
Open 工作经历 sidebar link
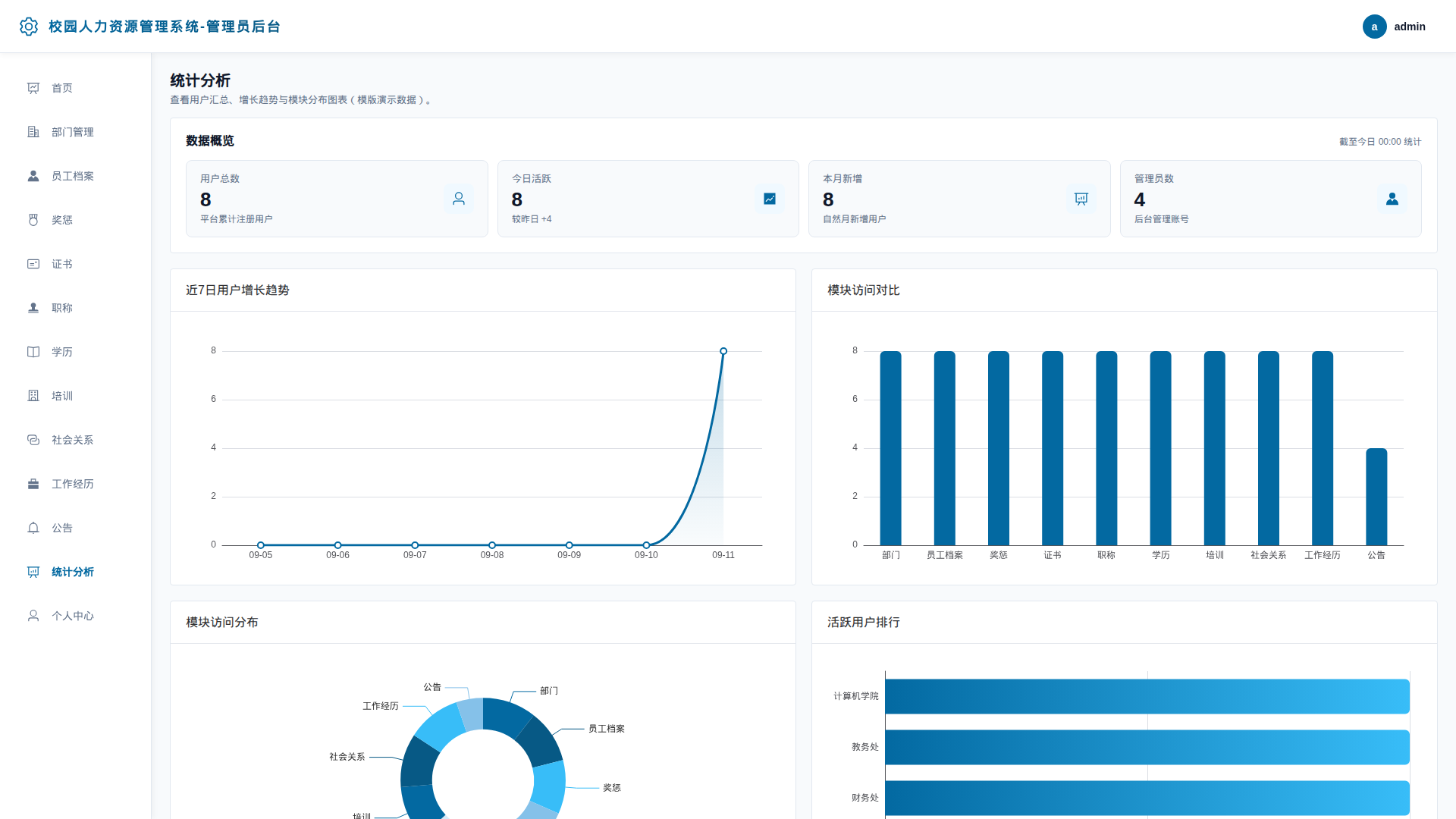76,484
